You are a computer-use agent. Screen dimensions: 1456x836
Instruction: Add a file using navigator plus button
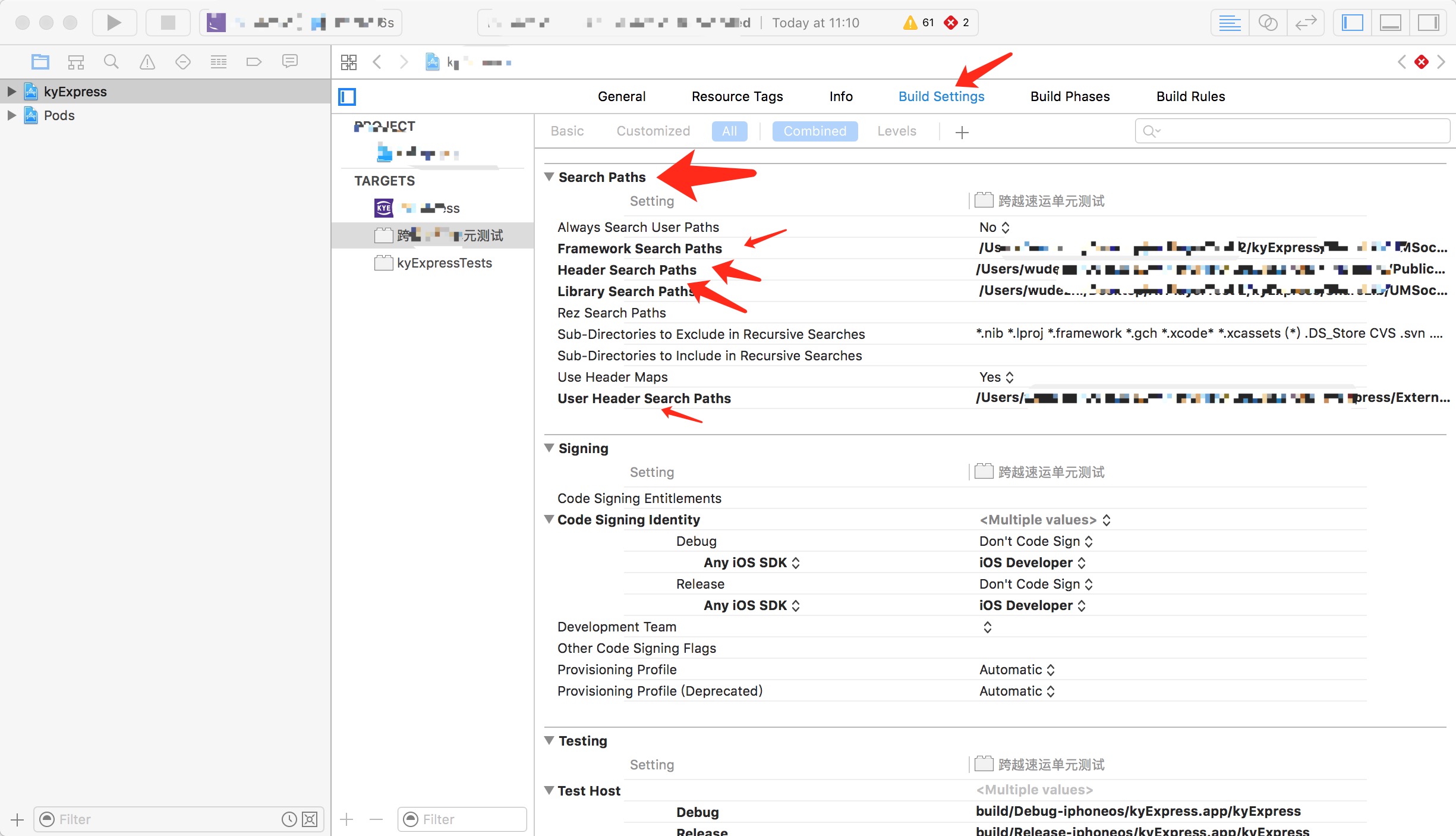tap(17, 820)
